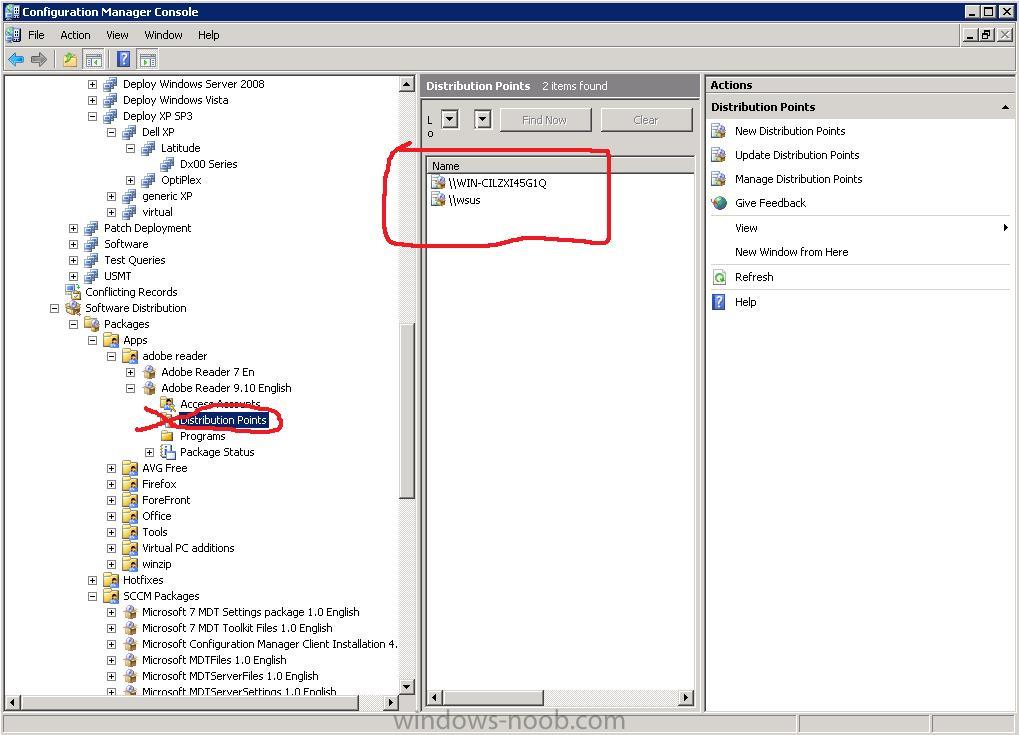Click the SCCM Packages folder icon
This screenshot has height=735, width=1019.
111,596
